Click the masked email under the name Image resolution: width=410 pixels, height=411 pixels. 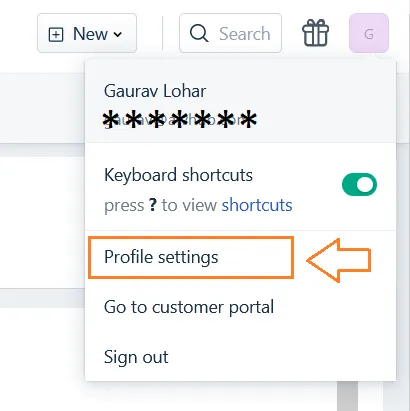click(180, 120)
